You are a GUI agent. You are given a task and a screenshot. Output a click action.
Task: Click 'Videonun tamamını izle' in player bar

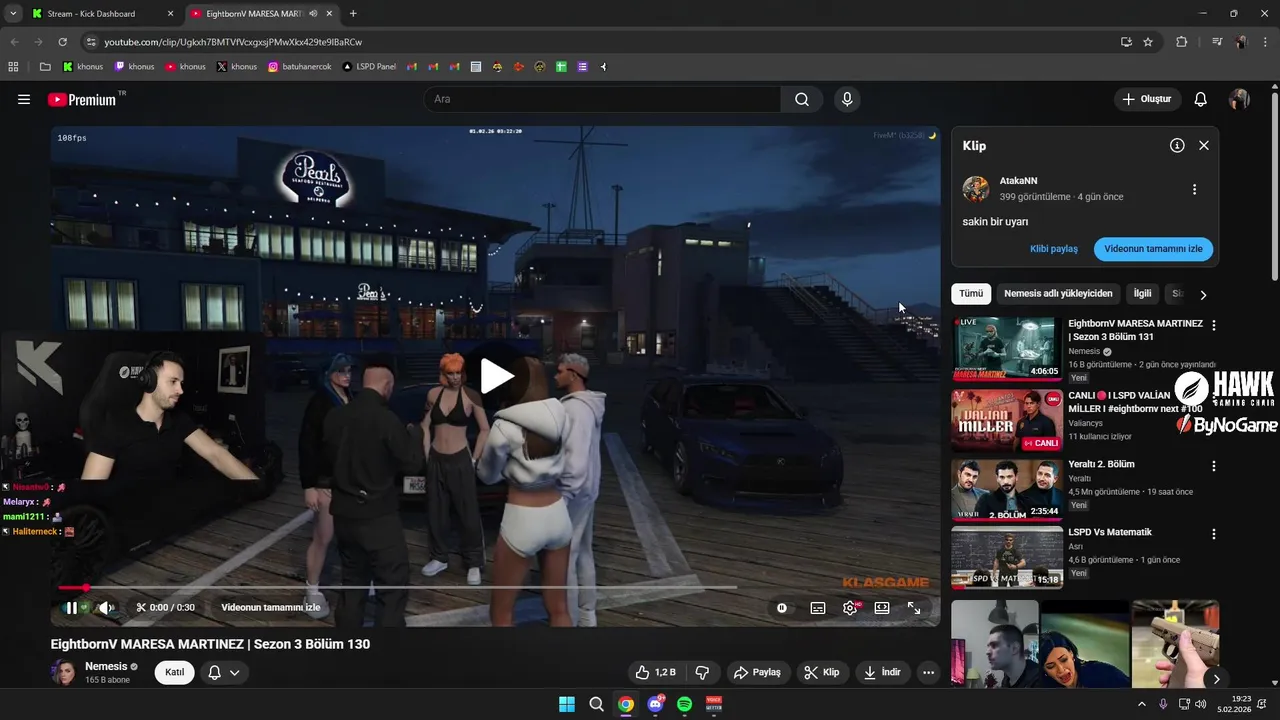pyautogui.click(x=270, y=607)
